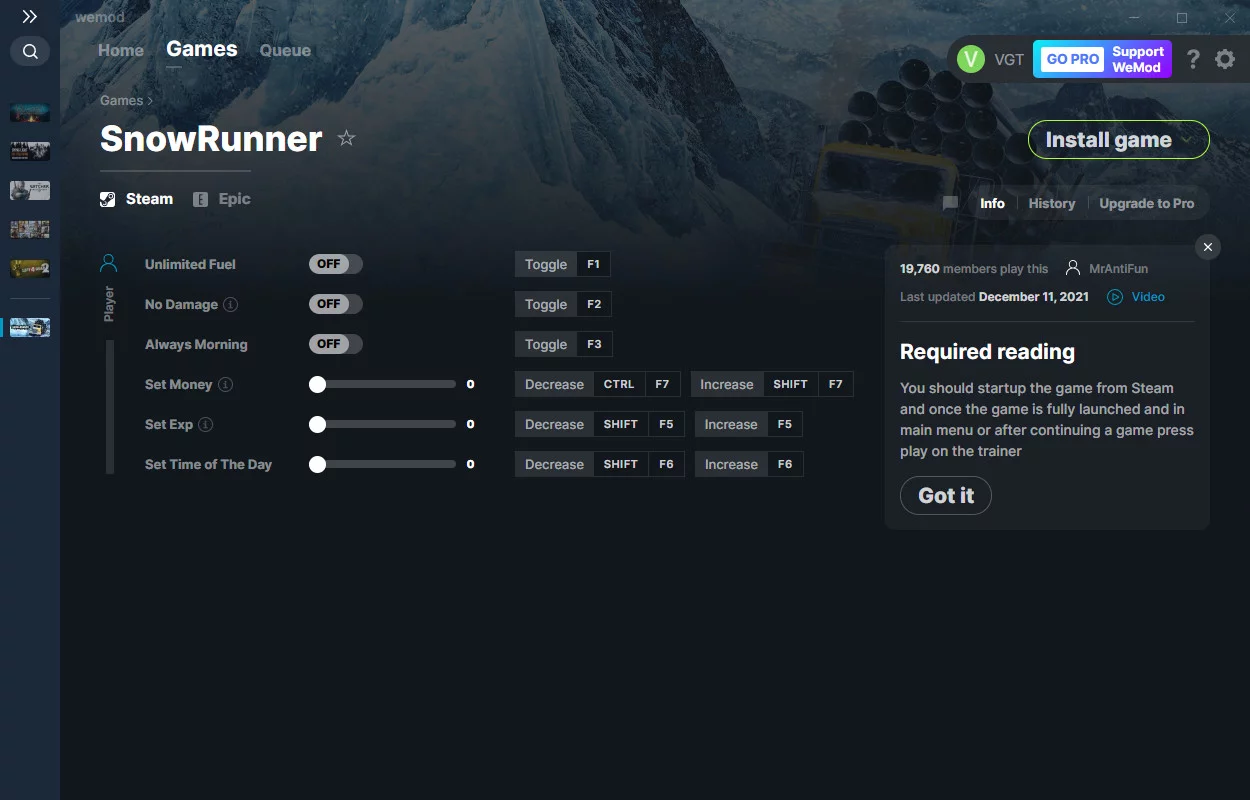Open the first game thumbnail in sidebar

tap(30, 113)
